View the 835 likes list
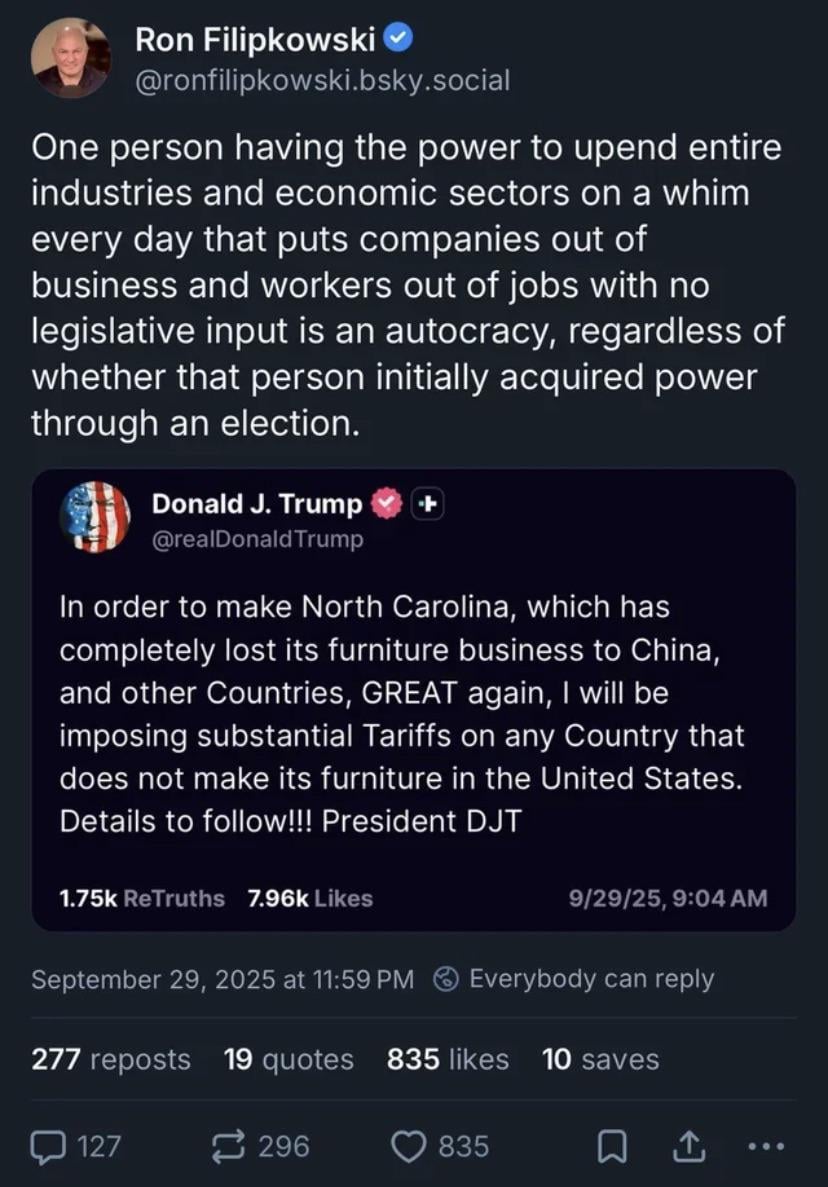The height and width of the screenshot is (1187, 828). click(447, 1059)
